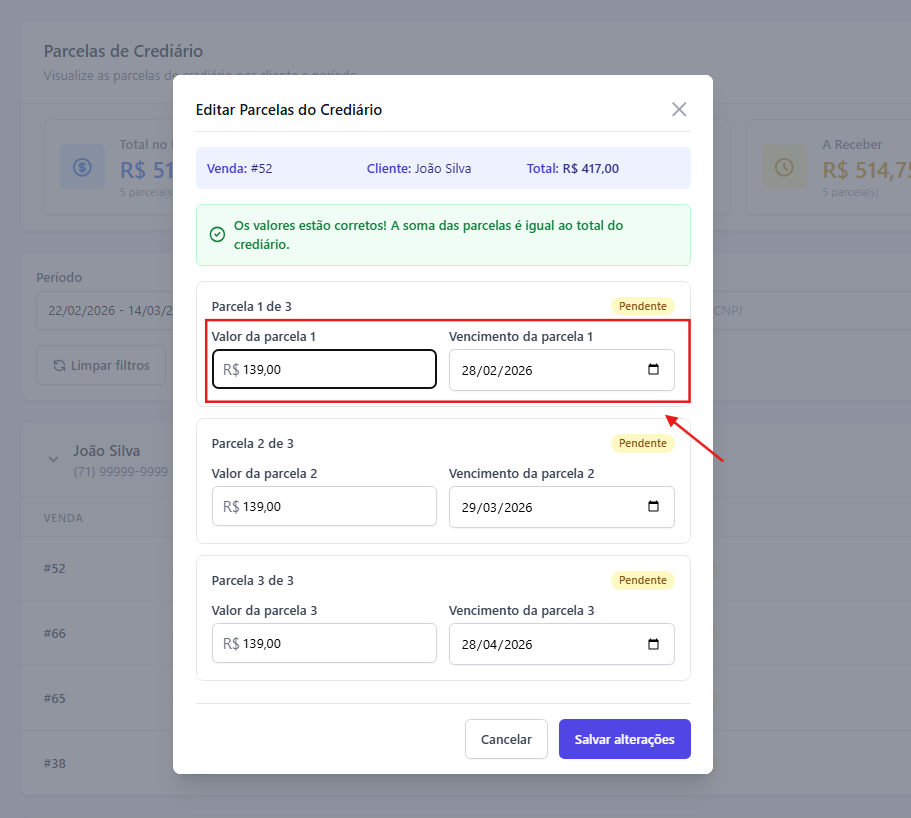Open calendar picker for parcela 1 due date
This screenshot has height=818, width=911.
(x=654, y=369)
